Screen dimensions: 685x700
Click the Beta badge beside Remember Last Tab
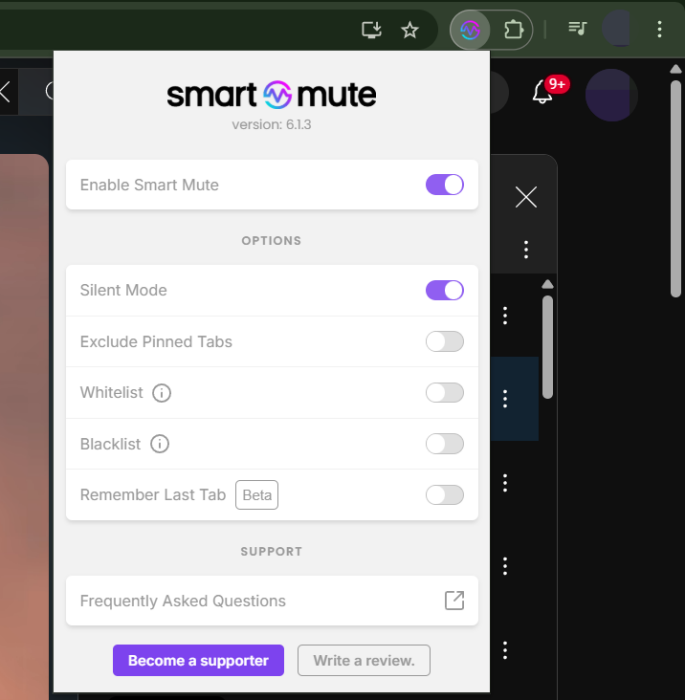click(x=257, y=495)
